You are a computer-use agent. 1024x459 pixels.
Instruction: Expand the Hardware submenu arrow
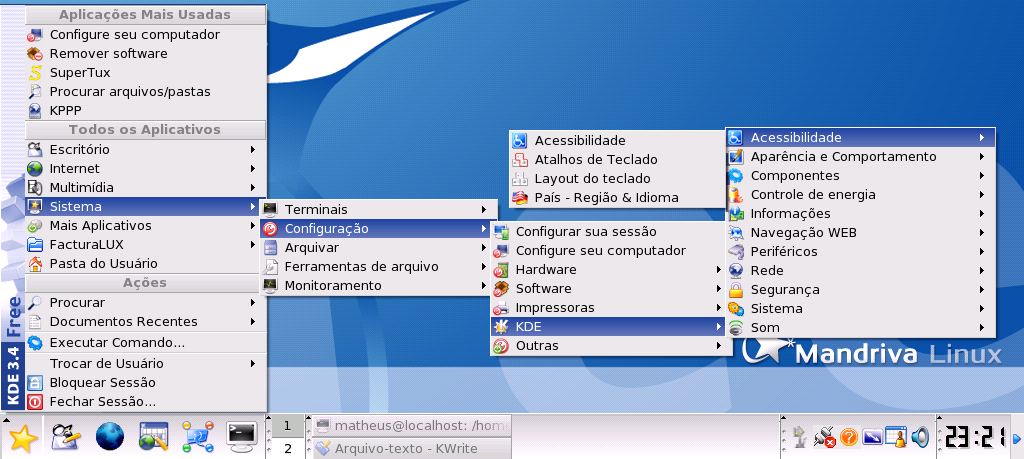tap(718, 270)
